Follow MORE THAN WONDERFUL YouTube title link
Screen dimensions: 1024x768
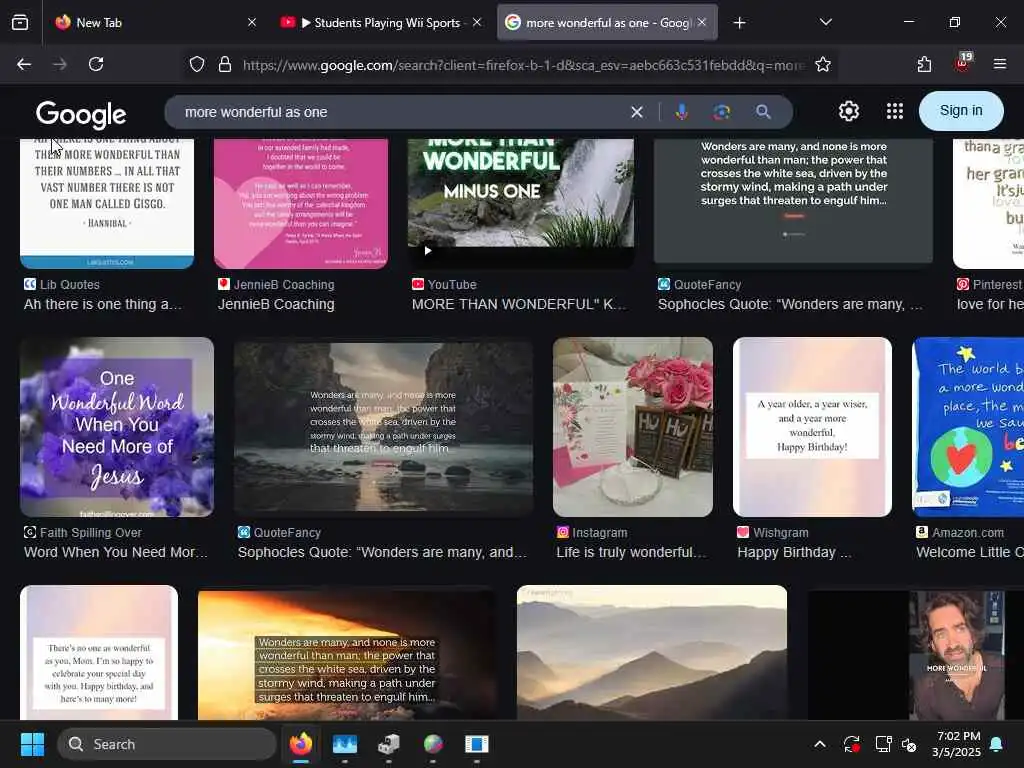pyautogui.click(x=519, y=304)
